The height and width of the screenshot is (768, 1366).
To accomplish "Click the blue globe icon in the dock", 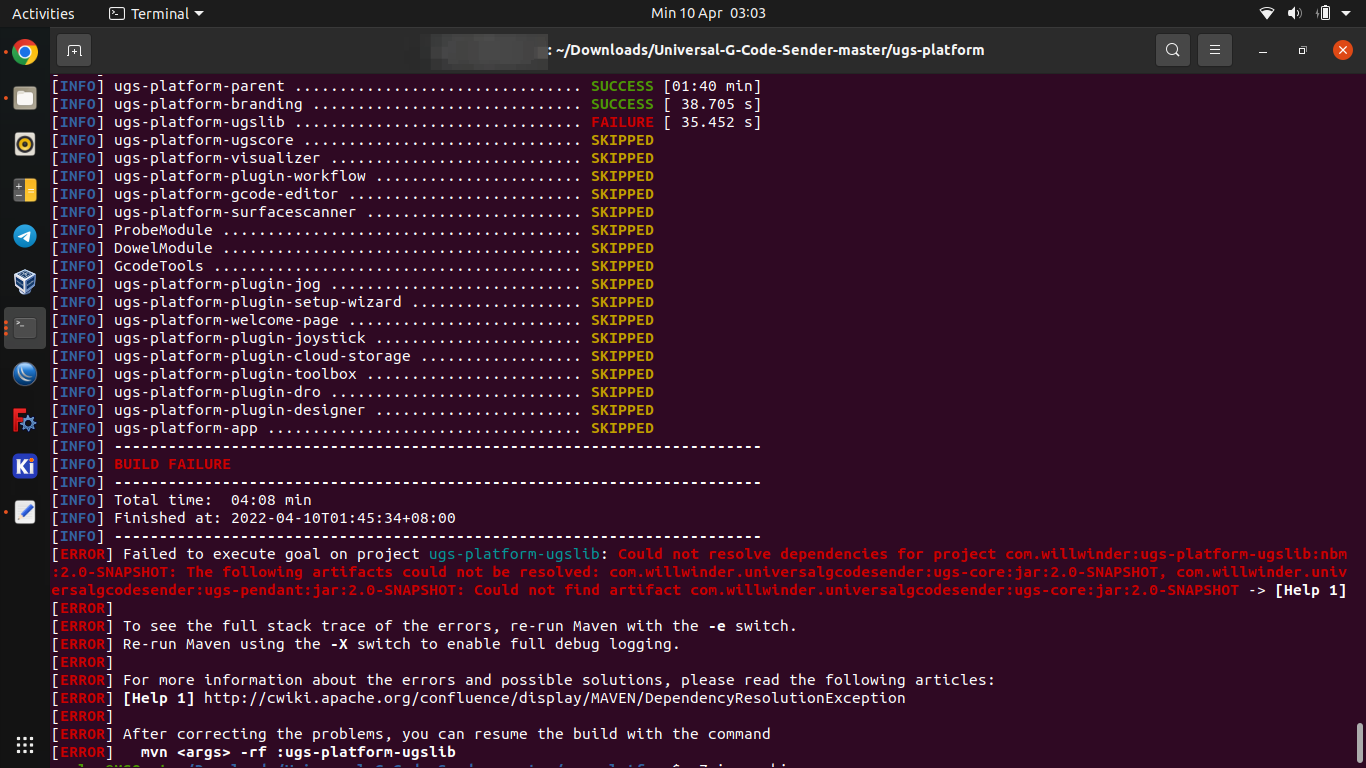I will [x=24, y=374].
